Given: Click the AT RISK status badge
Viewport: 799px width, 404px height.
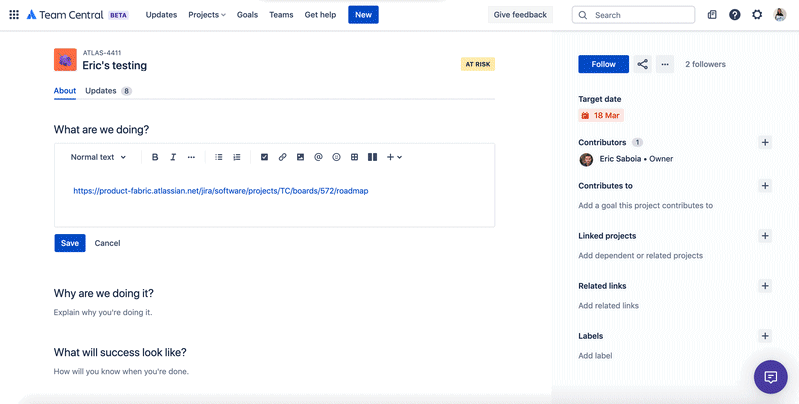Looking at the screenshot, I should click(477, 64).
